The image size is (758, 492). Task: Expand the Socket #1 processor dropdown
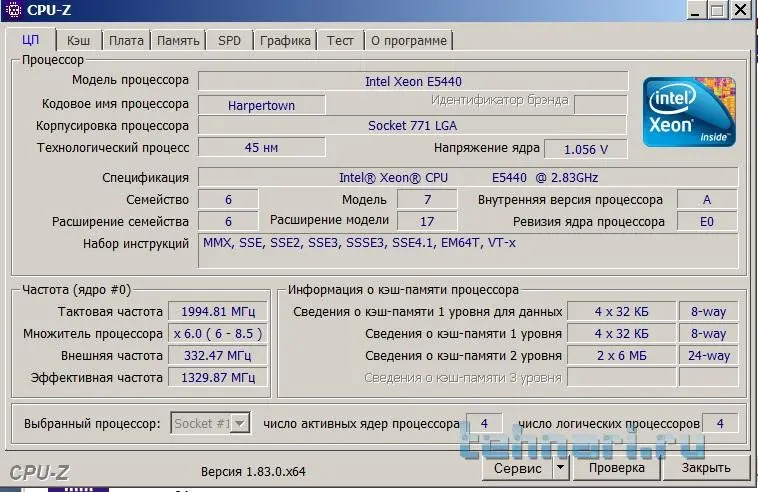[240, 424]
